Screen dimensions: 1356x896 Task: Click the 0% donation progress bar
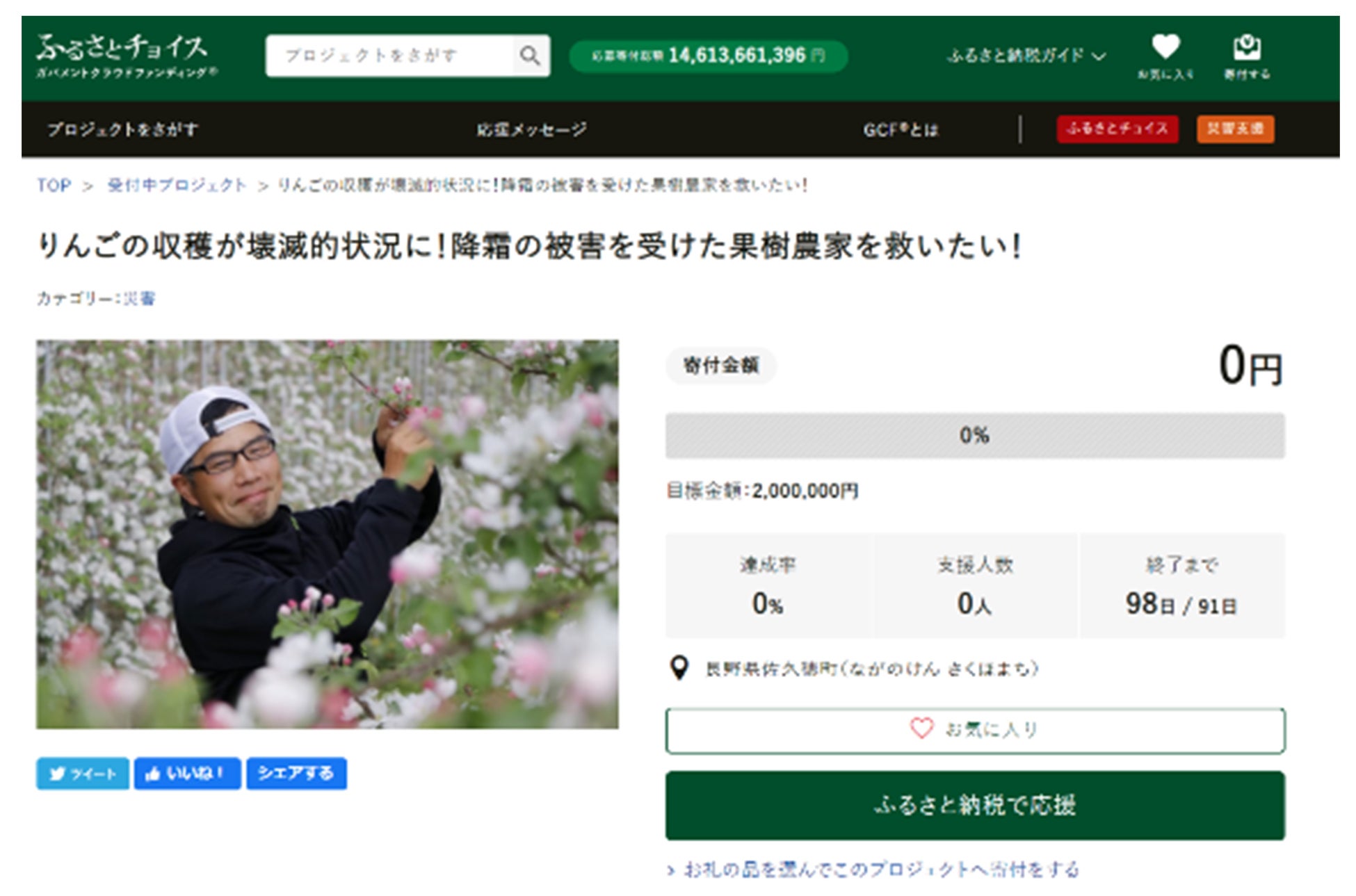tap(975, 435)
